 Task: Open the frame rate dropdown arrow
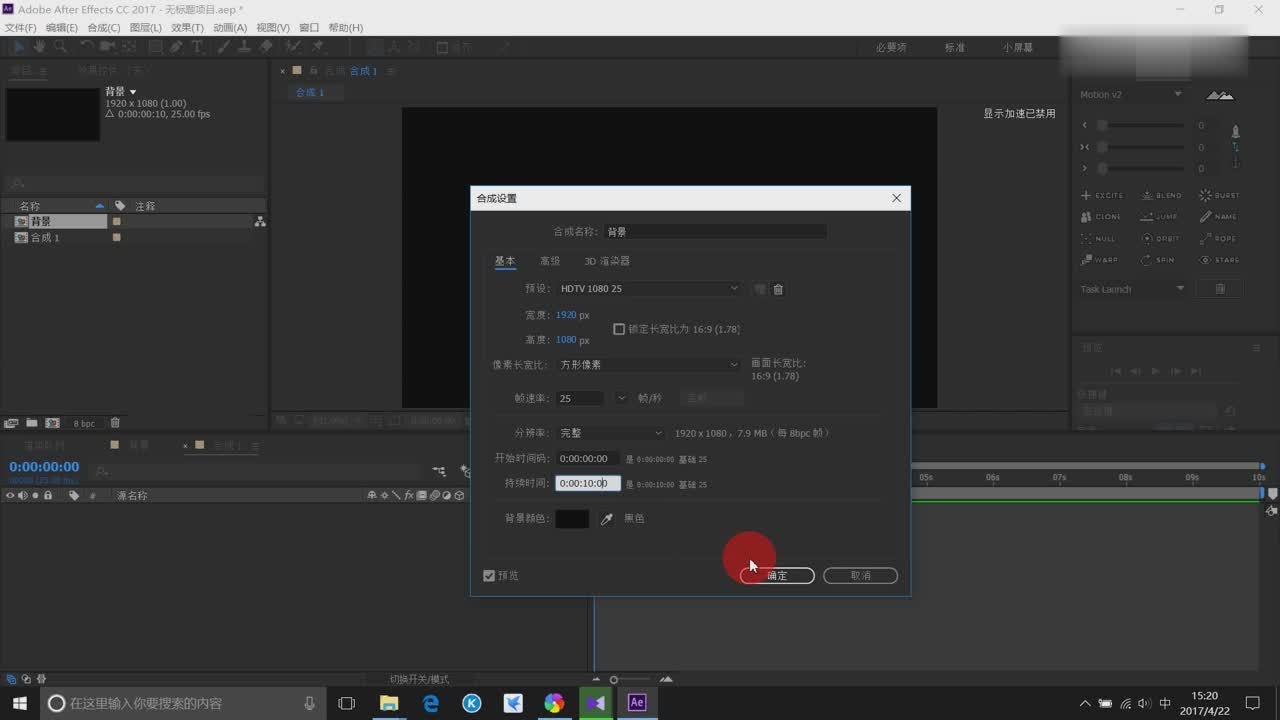coord(621,398)
